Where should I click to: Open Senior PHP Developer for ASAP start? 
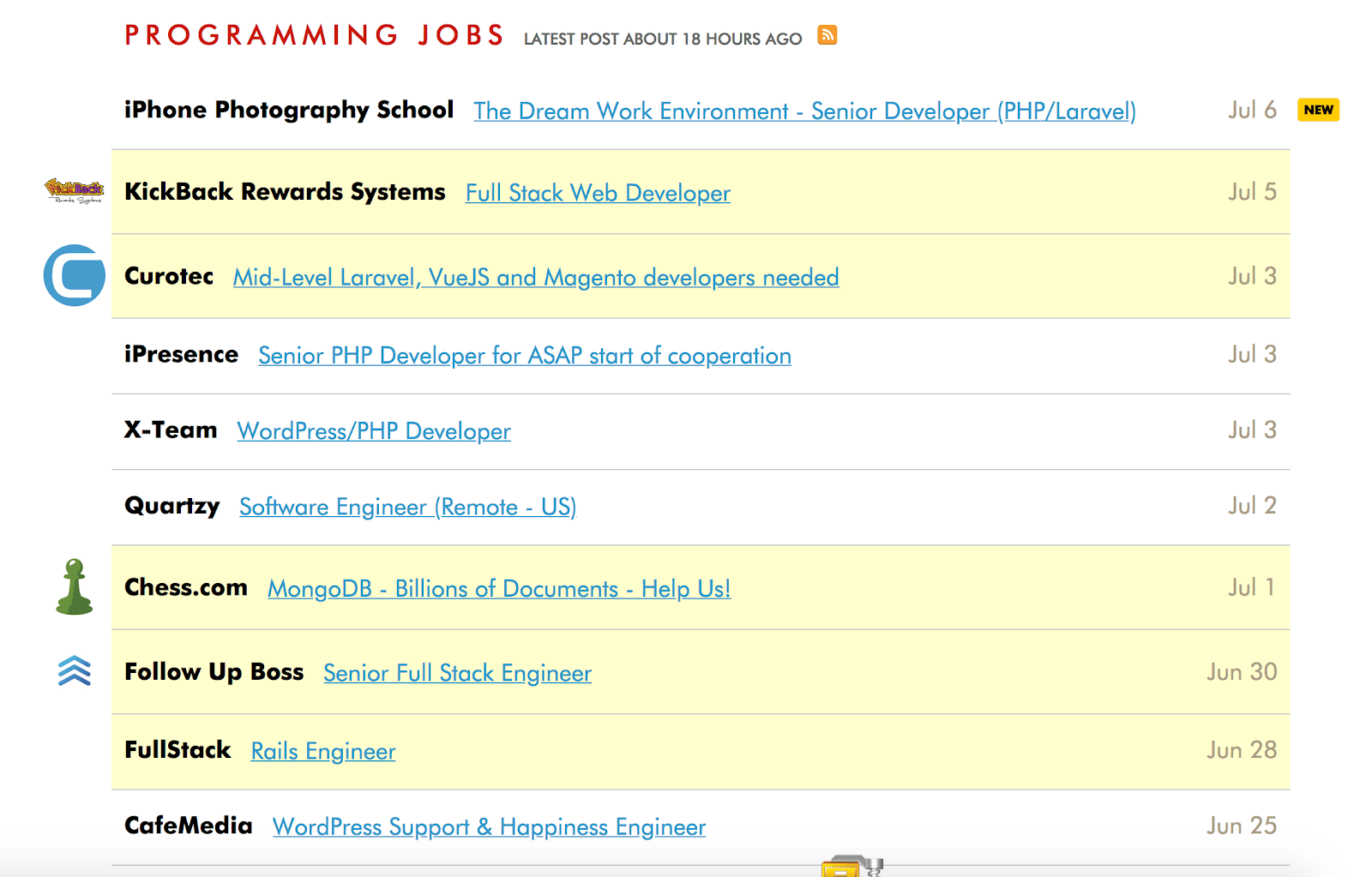(525, 356)
